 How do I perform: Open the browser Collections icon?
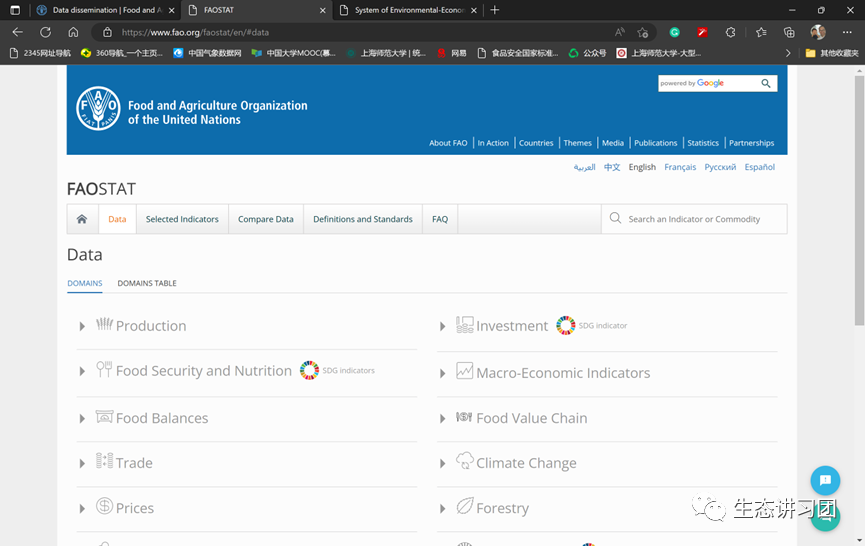click(x=789, y=33)
